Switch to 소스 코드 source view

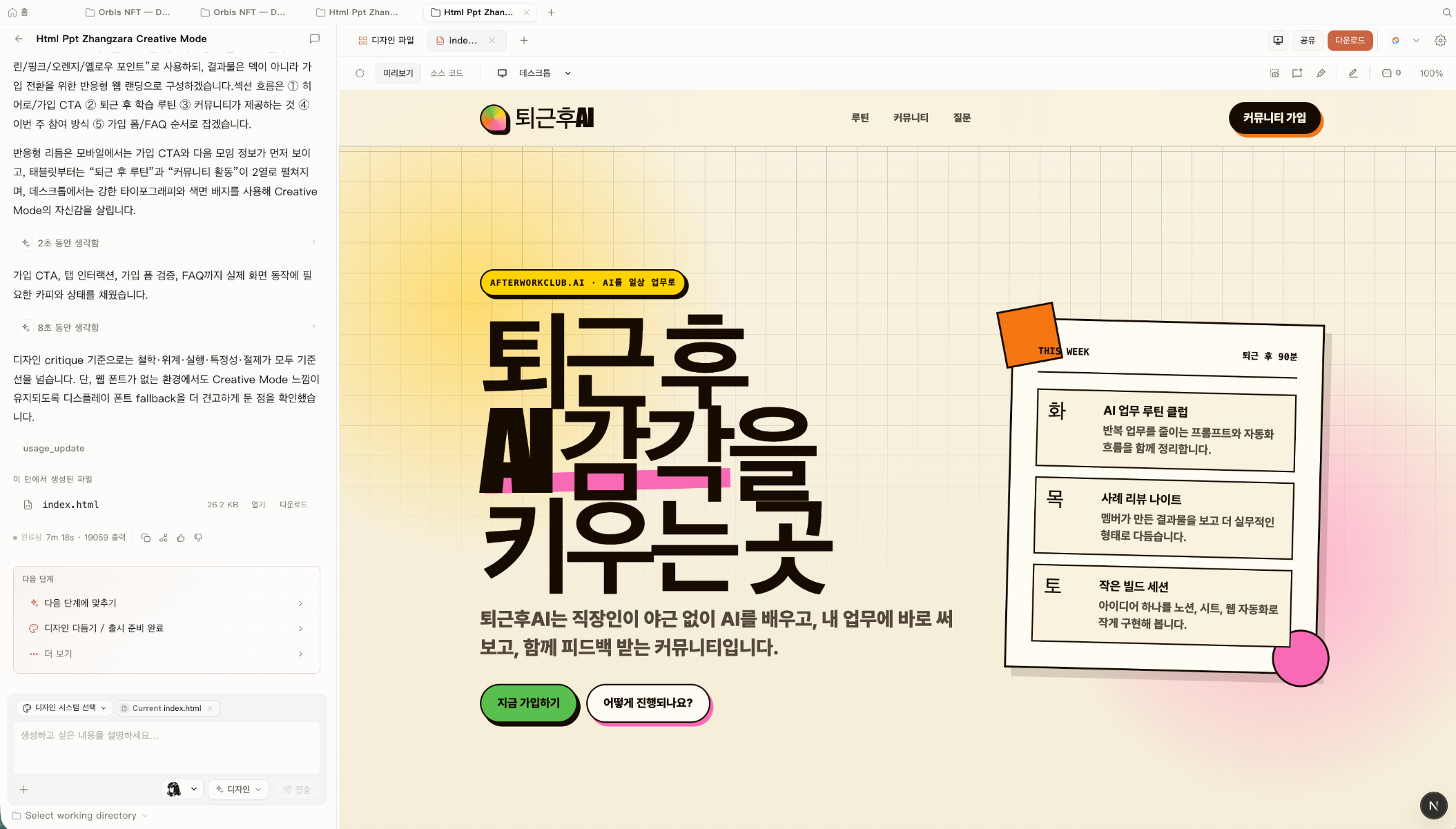tap(447, 73)
